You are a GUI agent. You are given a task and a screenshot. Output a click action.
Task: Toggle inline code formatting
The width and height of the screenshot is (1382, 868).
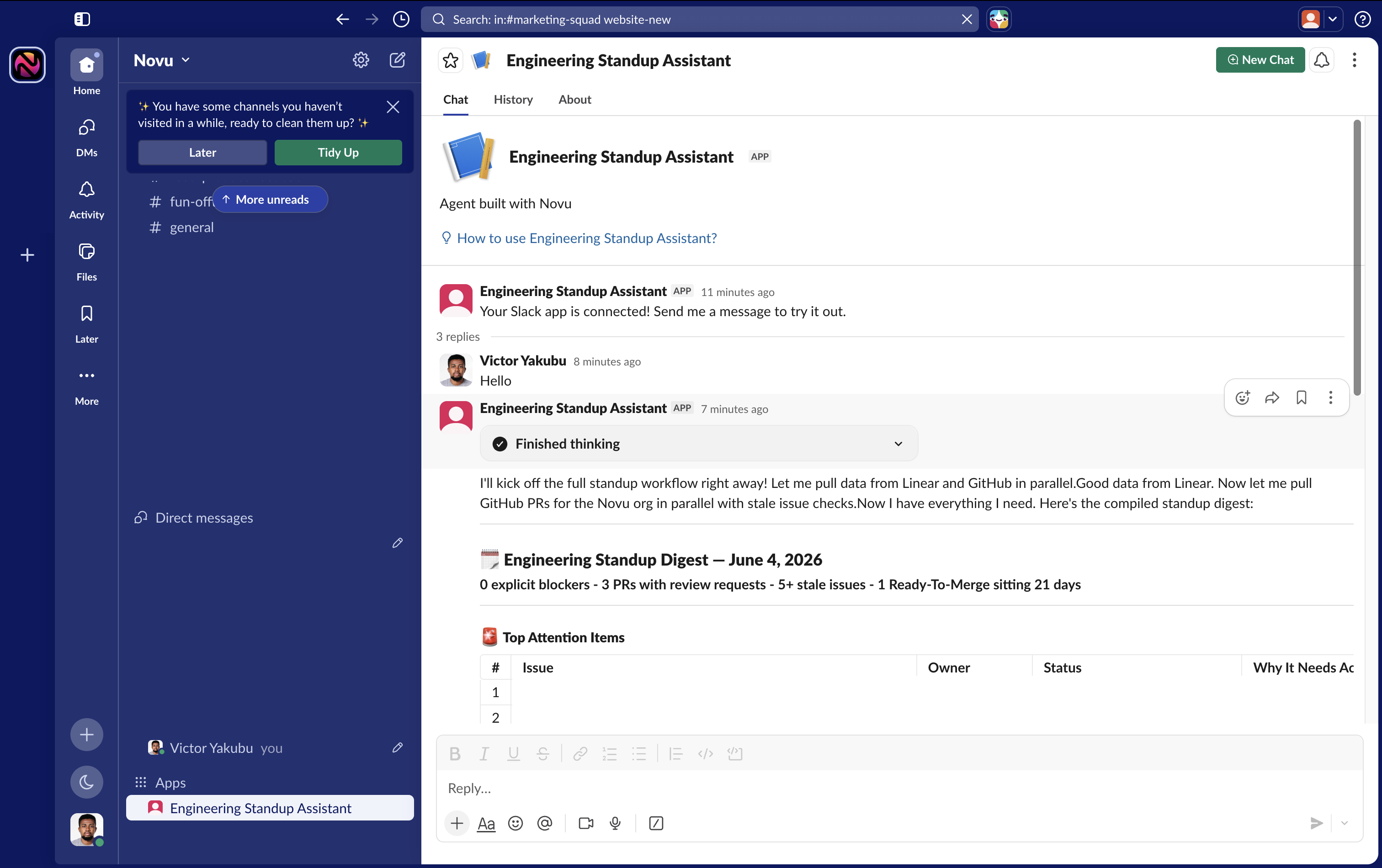point(705,754)
